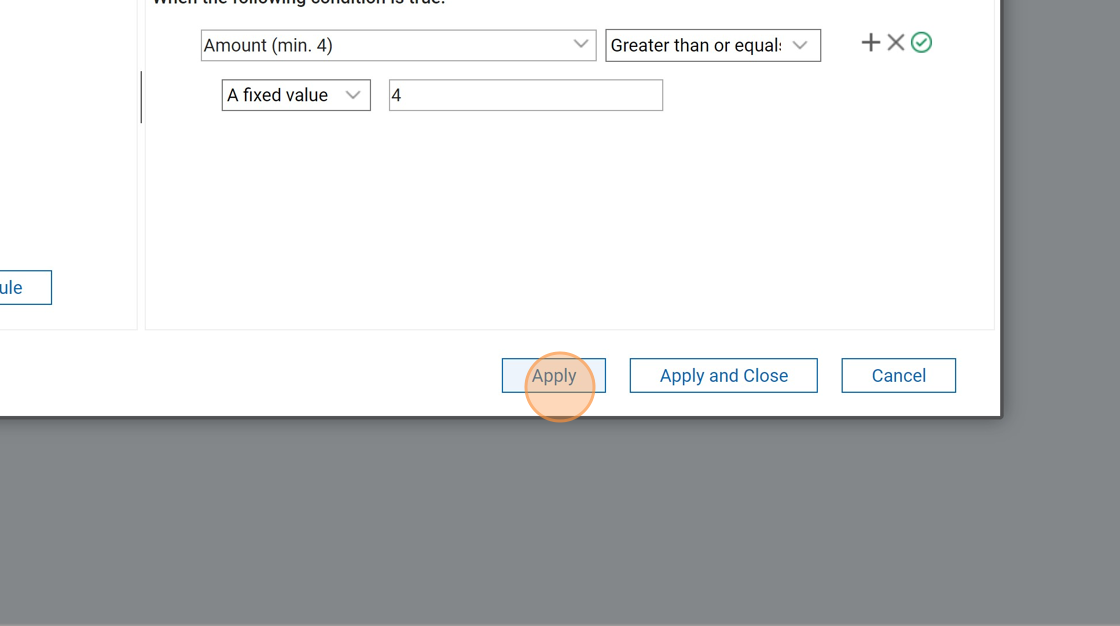Click the partially visible rule button at left edge

pyautogui.click(x=20, y=288)
